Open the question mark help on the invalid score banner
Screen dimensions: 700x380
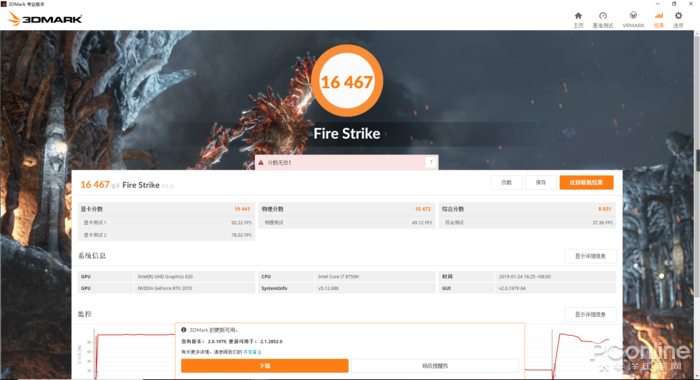click(431, 162)
